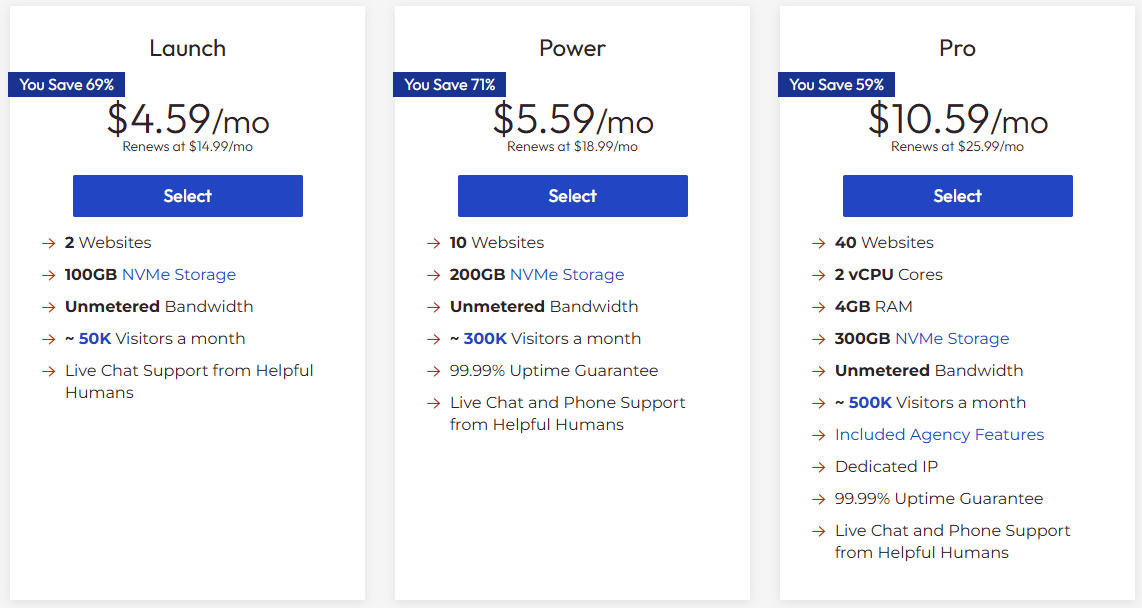Select the Power plan
Screen dimensions: 1142x608
click(572, 196)
